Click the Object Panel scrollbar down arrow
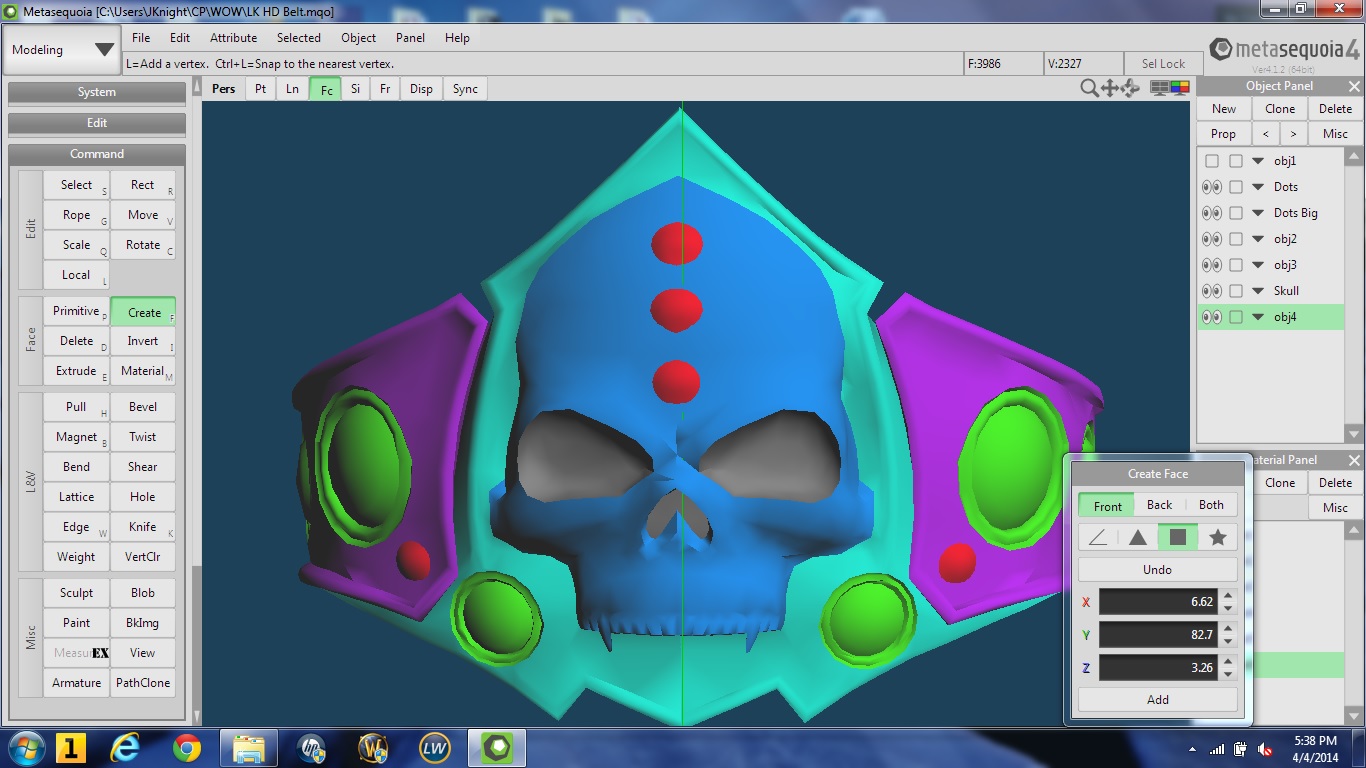 pyautogui.click(x=1354, y=434)
